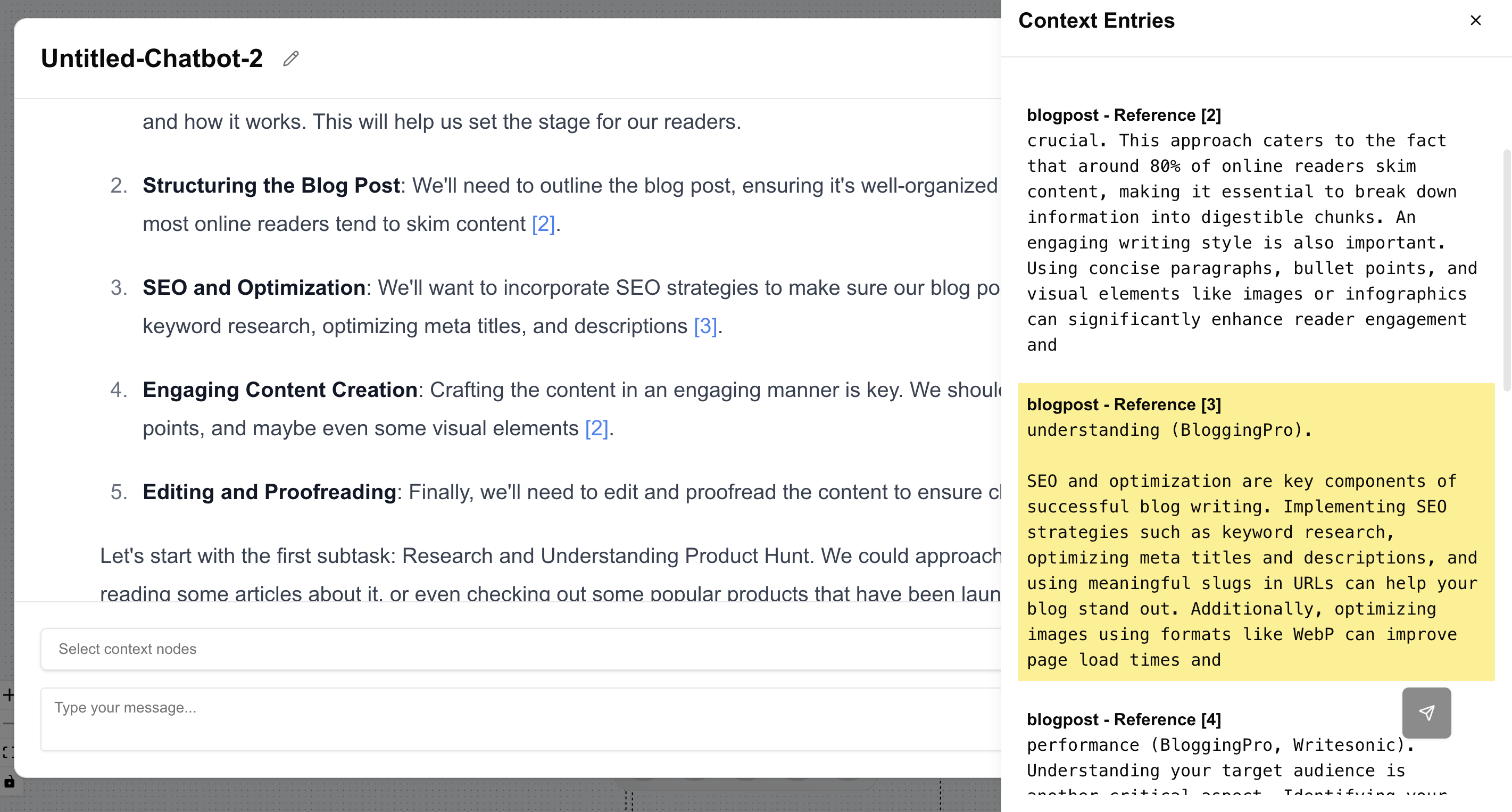Zoom out with the canvas minus icon

tap(8, 723)
